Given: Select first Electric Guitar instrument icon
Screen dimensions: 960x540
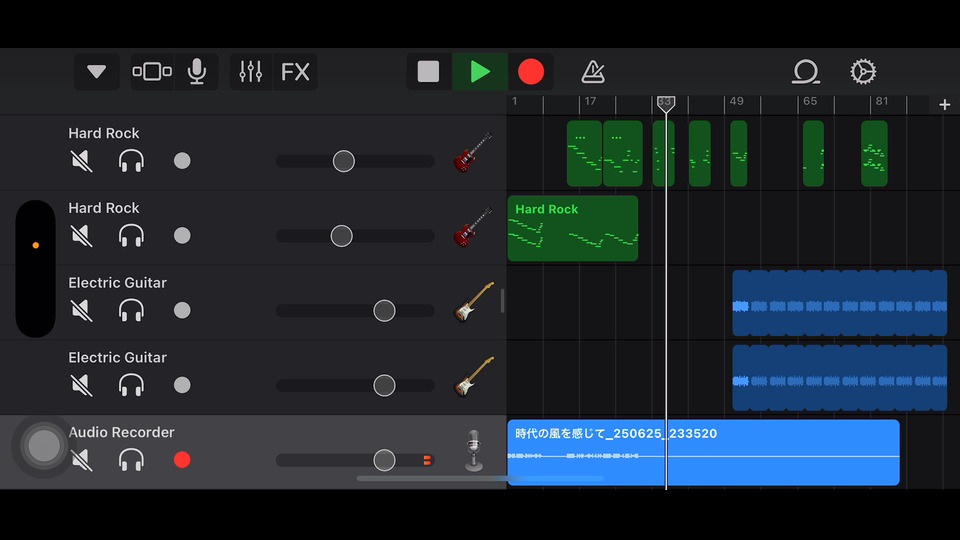Looking at the screenshot, I should (x=473, y=302).
